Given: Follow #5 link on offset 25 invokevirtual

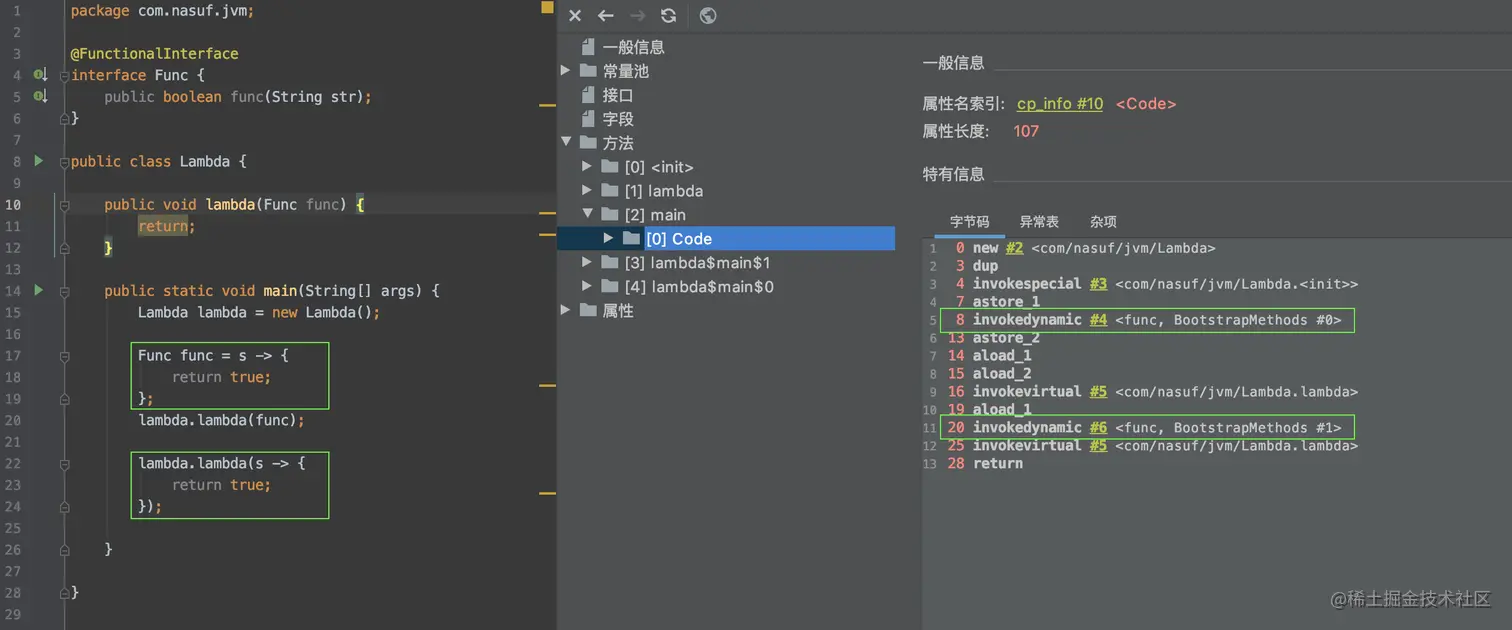Looking at the screenshot, I should click(1098, 446).
